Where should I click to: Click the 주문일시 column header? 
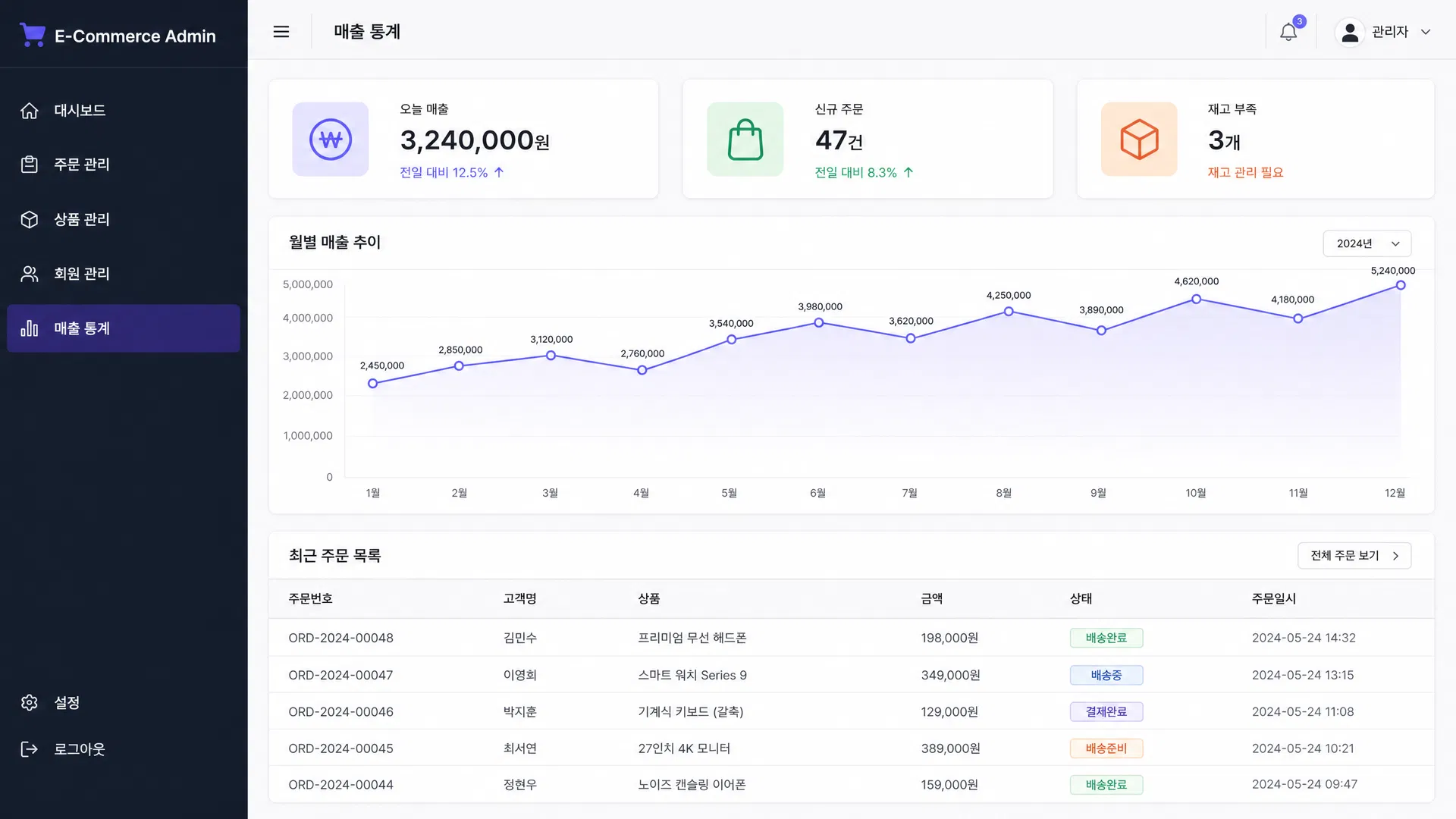(x=1274, y=599)
